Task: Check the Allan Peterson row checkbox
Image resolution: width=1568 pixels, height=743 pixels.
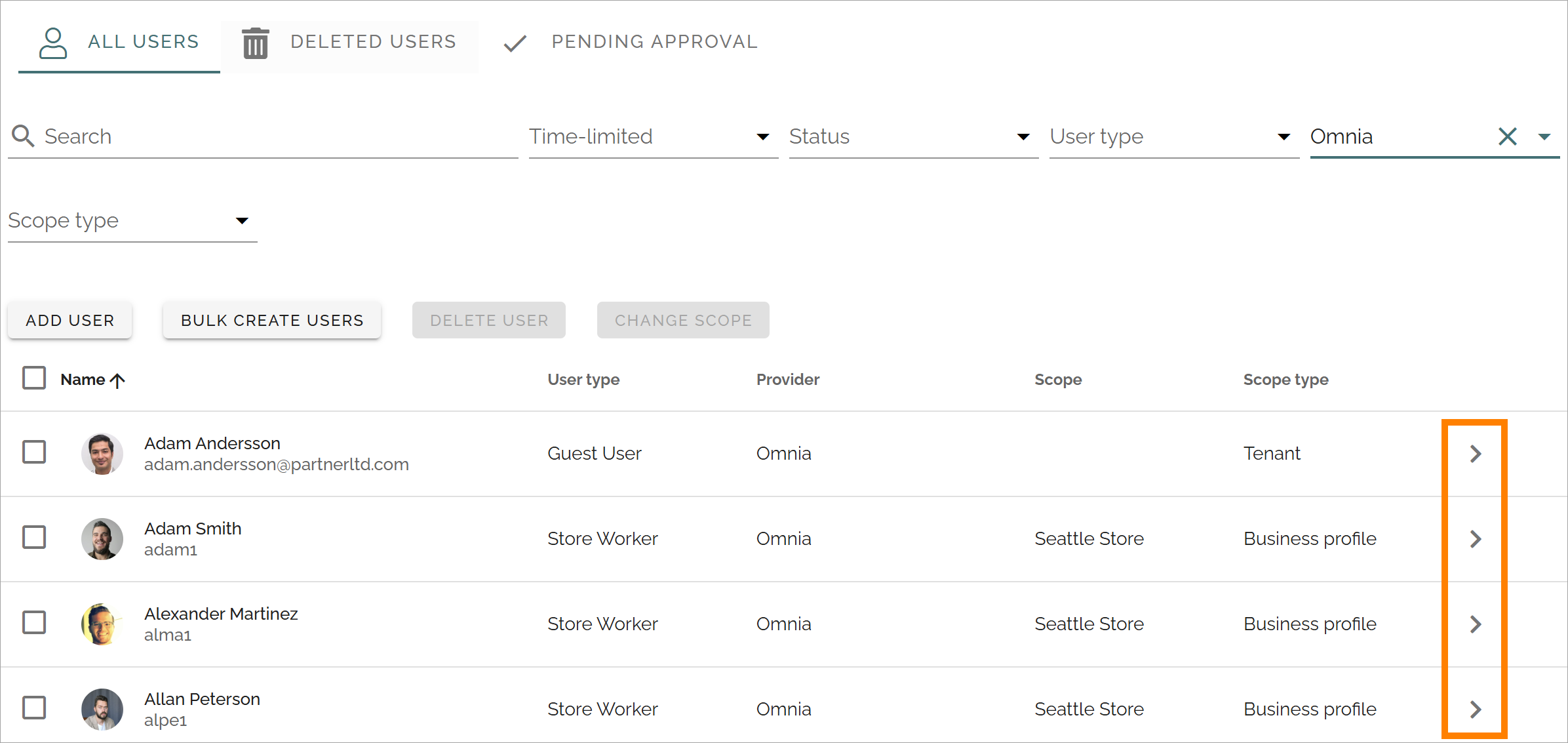Action: 34,708
